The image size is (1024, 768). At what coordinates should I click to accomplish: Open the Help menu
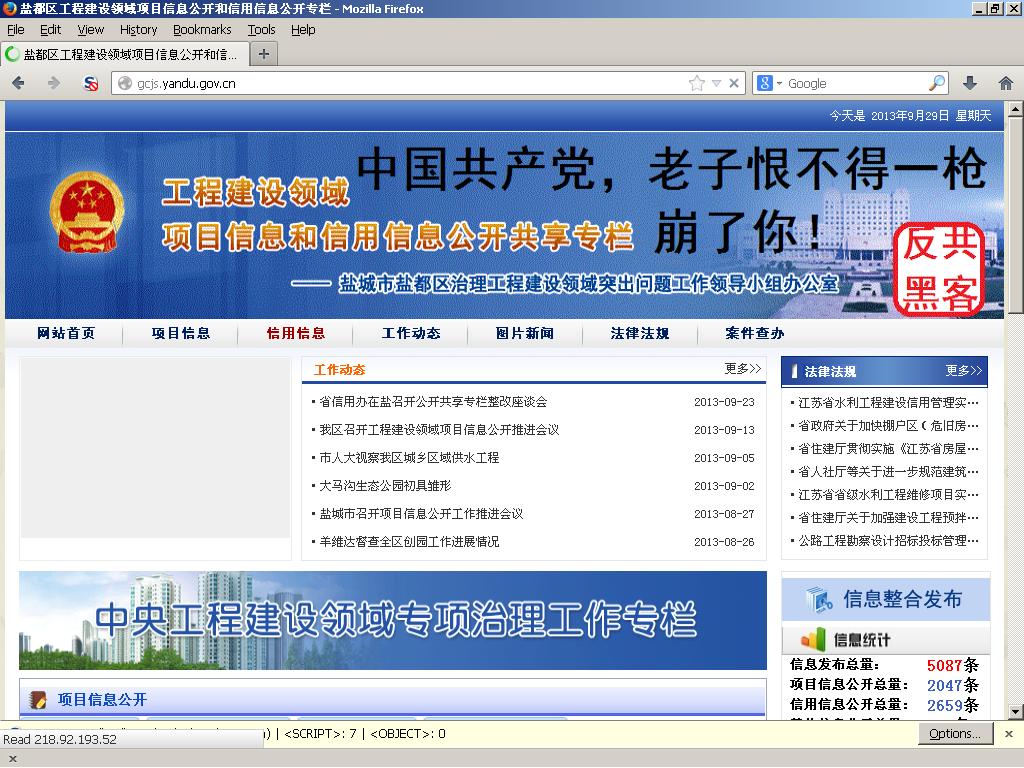click(303, 29)
